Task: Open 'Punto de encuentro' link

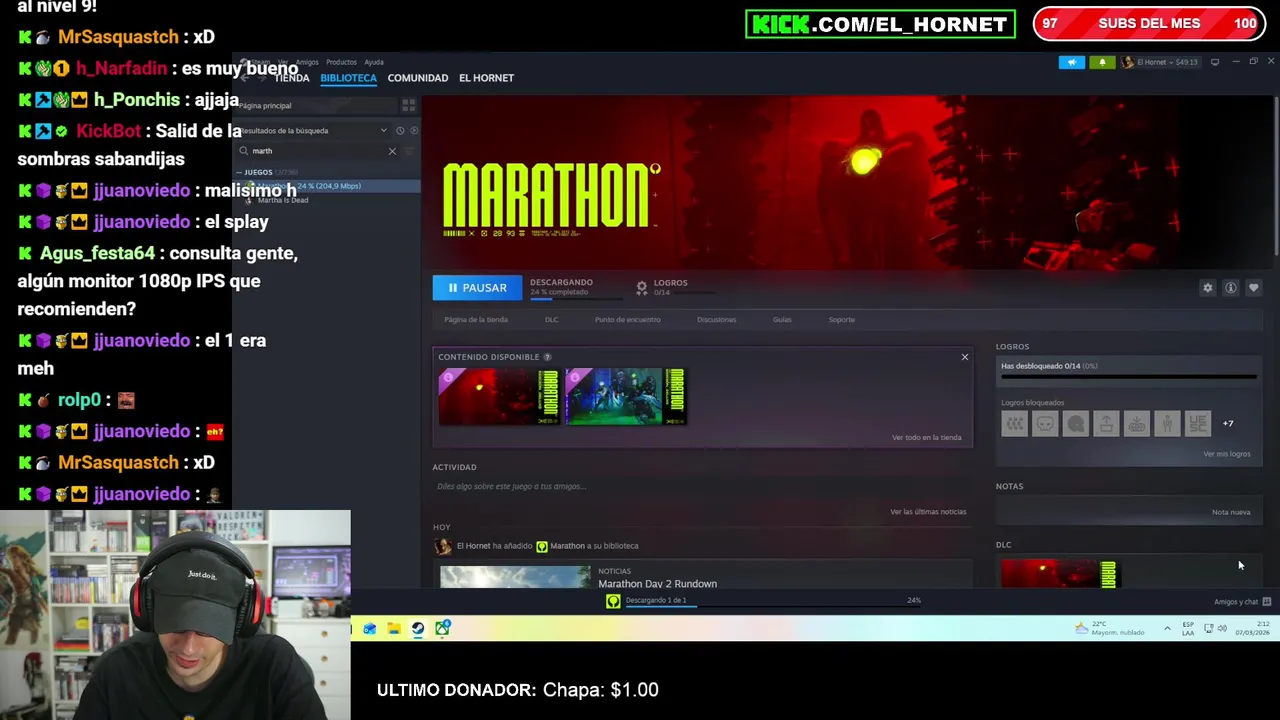Action: pos(628,320)
